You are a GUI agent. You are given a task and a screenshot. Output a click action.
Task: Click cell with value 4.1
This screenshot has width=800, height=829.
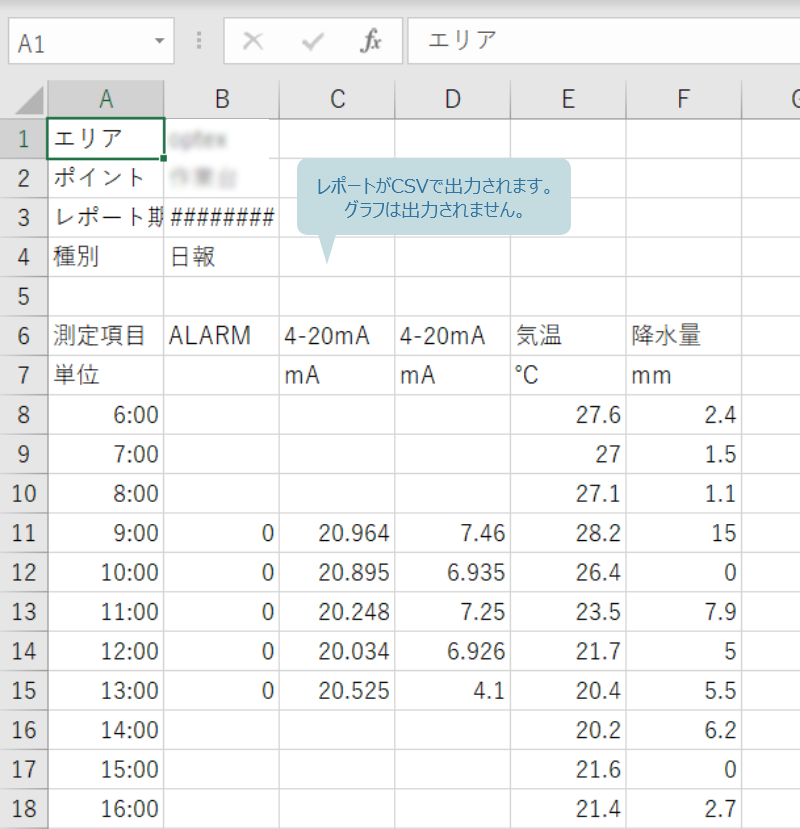(x=453, y=690)
